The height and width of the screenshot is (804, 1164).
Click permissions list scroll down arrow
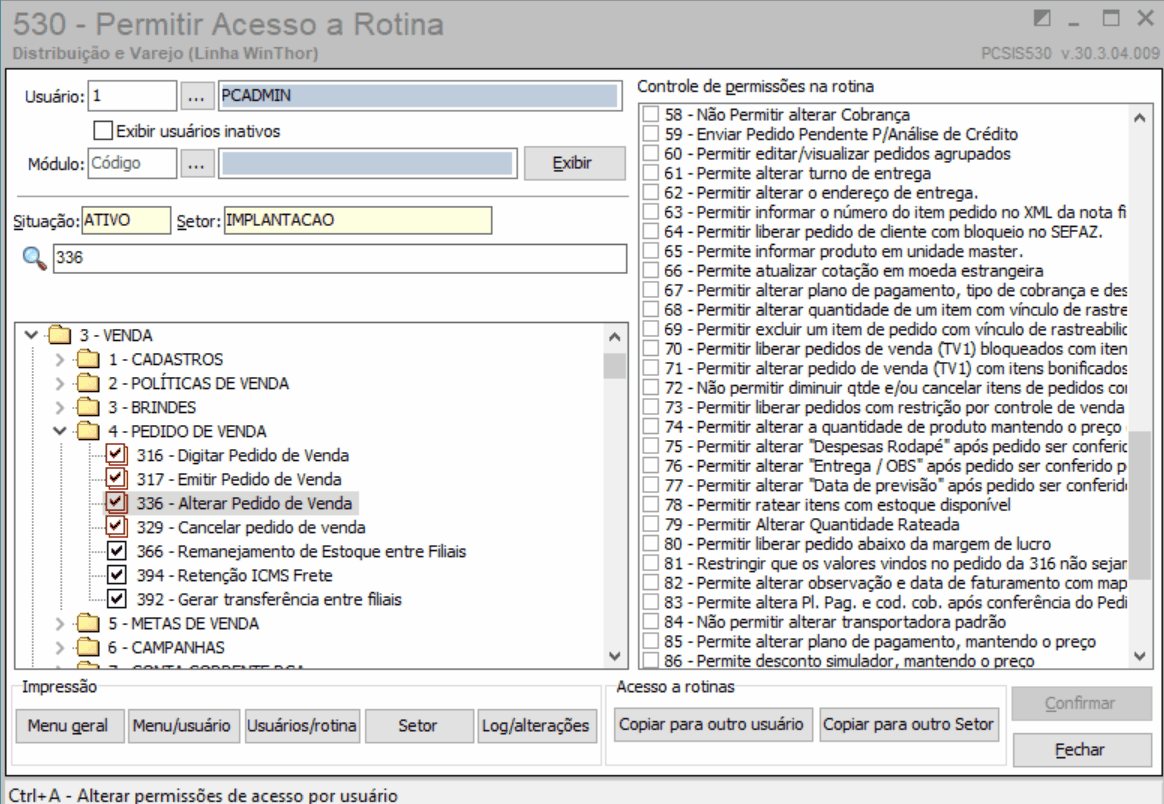pyautogui.click(x=1140, y=656)
